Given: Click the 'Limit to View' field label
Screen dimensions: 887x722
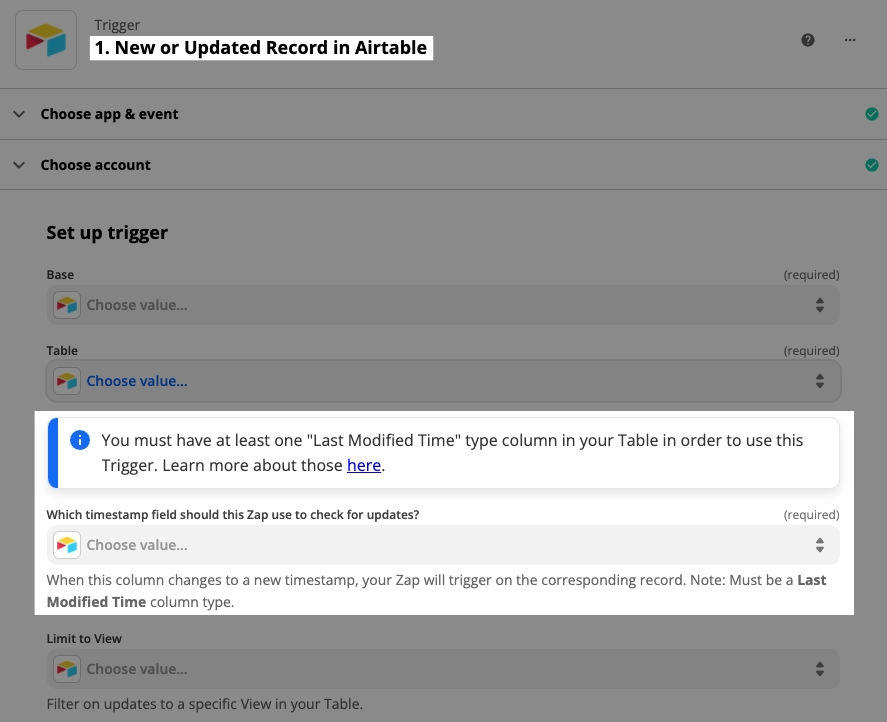Looking at the screenshot, I should point(84,638).
